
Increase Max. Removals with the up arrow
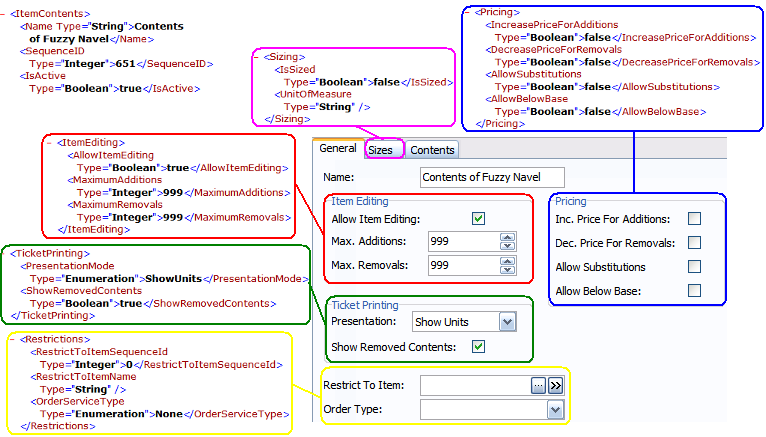point(507,261)
